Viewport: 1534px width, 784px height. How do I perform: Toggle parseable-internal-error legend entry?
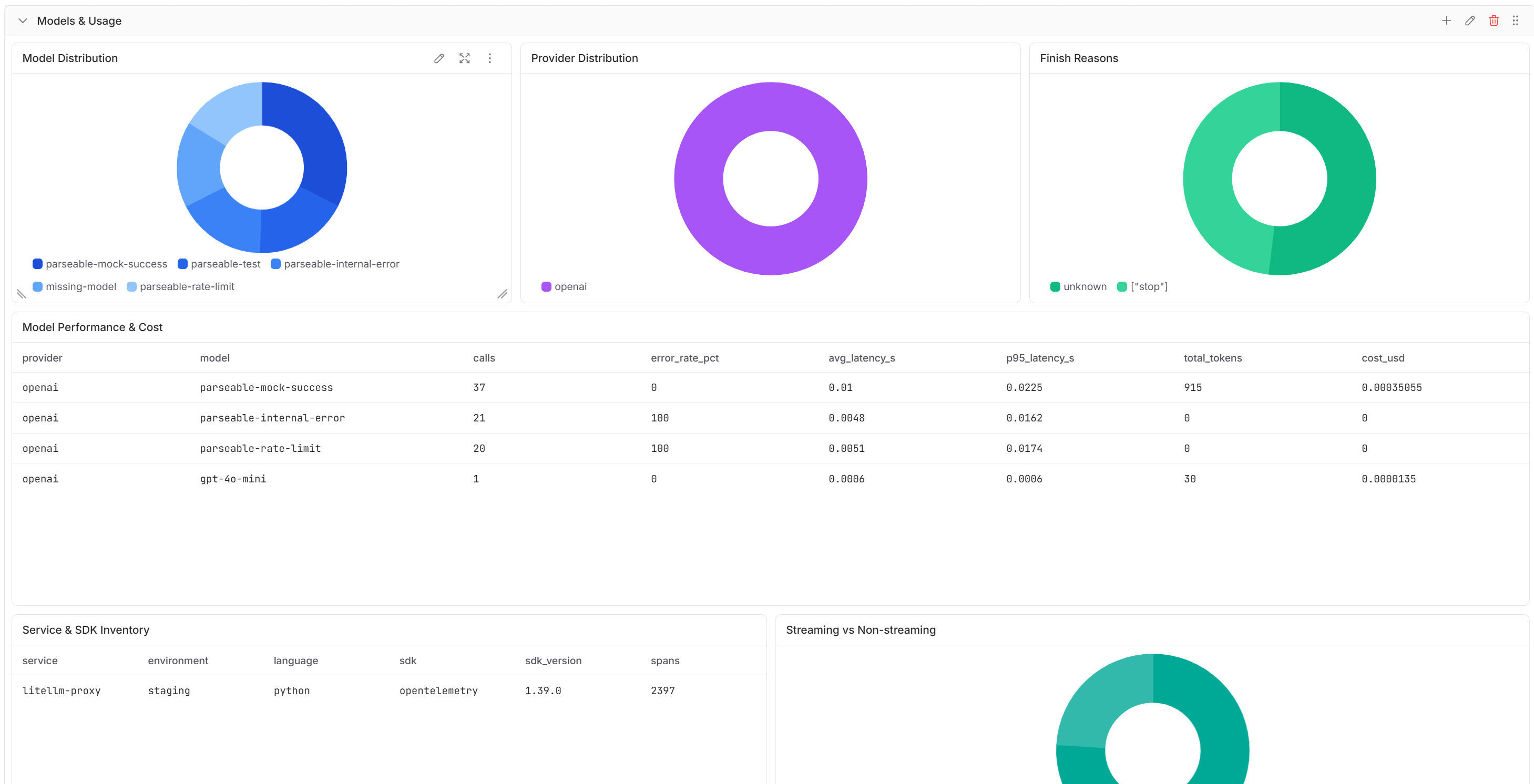pos(335,264)
